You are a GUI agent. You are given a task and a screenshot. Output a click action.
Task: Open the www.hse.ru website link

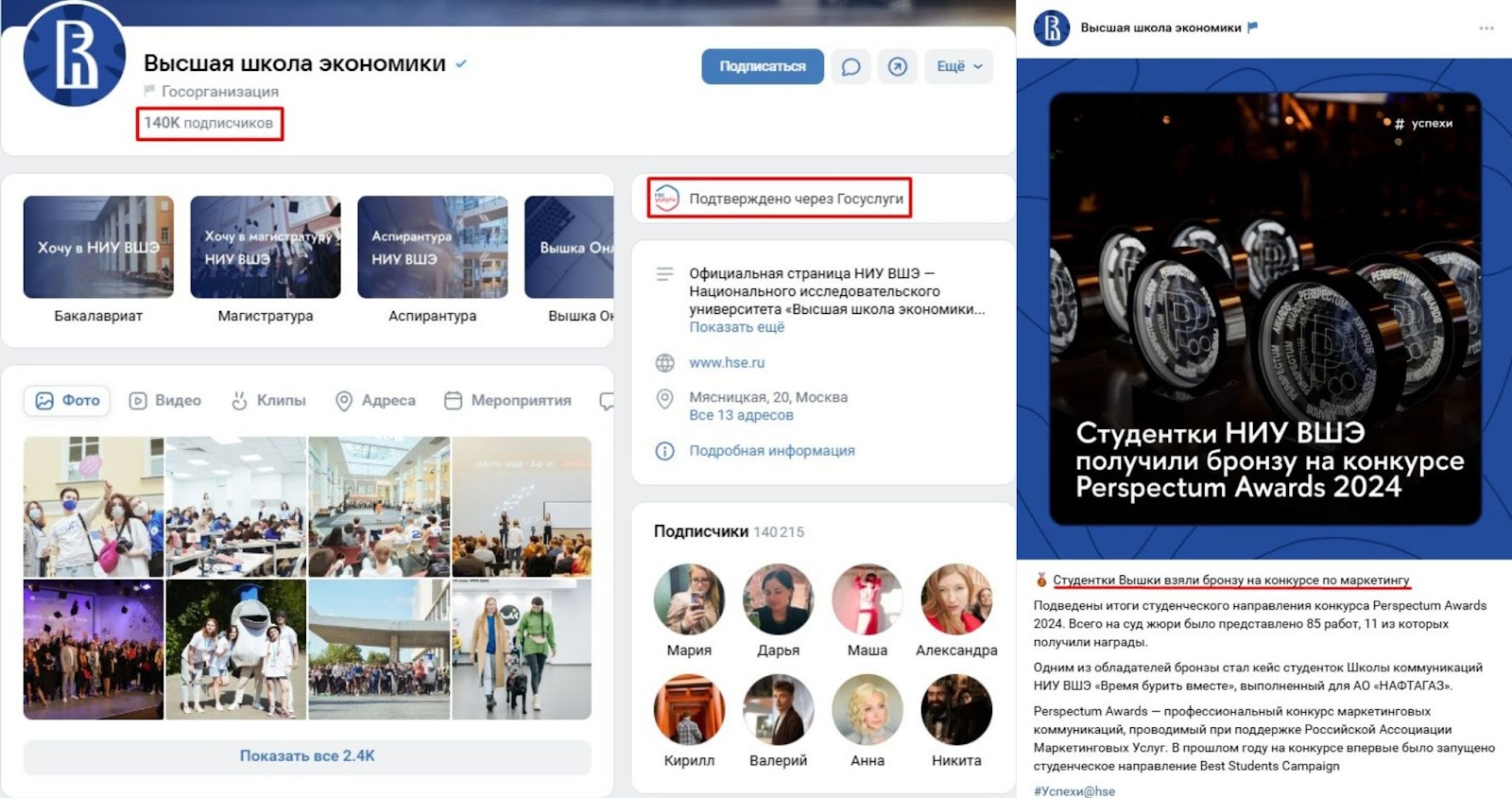(727, 362)
